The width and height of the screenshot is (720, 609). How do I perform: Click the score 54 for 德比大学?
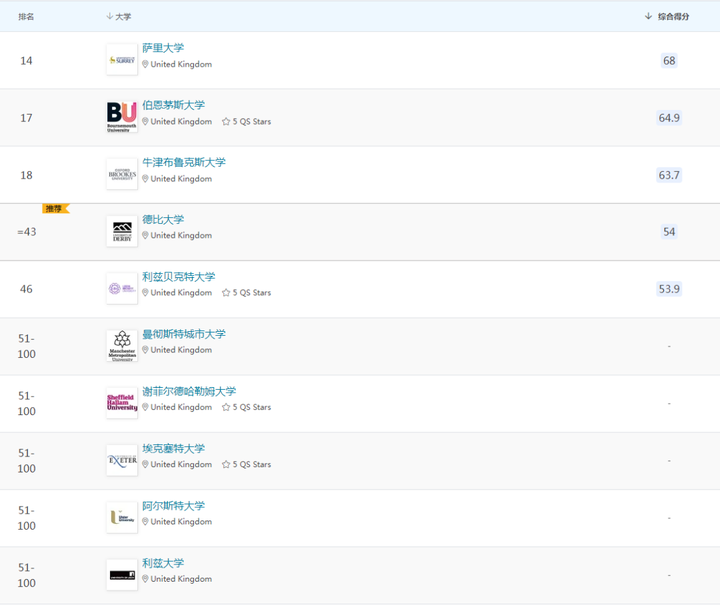tap(669, 232)
